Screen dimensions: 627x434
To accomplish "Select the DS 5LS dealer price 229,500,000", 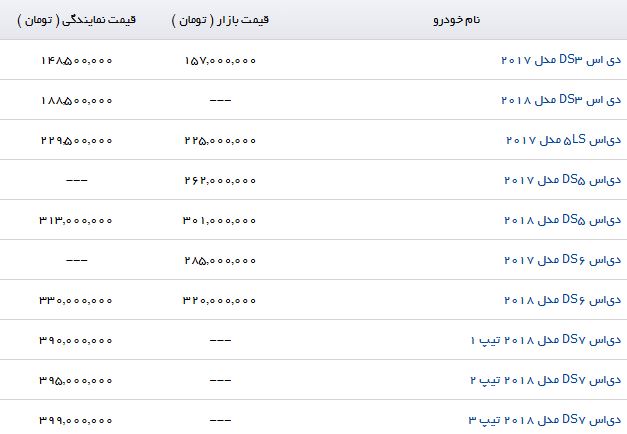I will click(x=77, y=141).
